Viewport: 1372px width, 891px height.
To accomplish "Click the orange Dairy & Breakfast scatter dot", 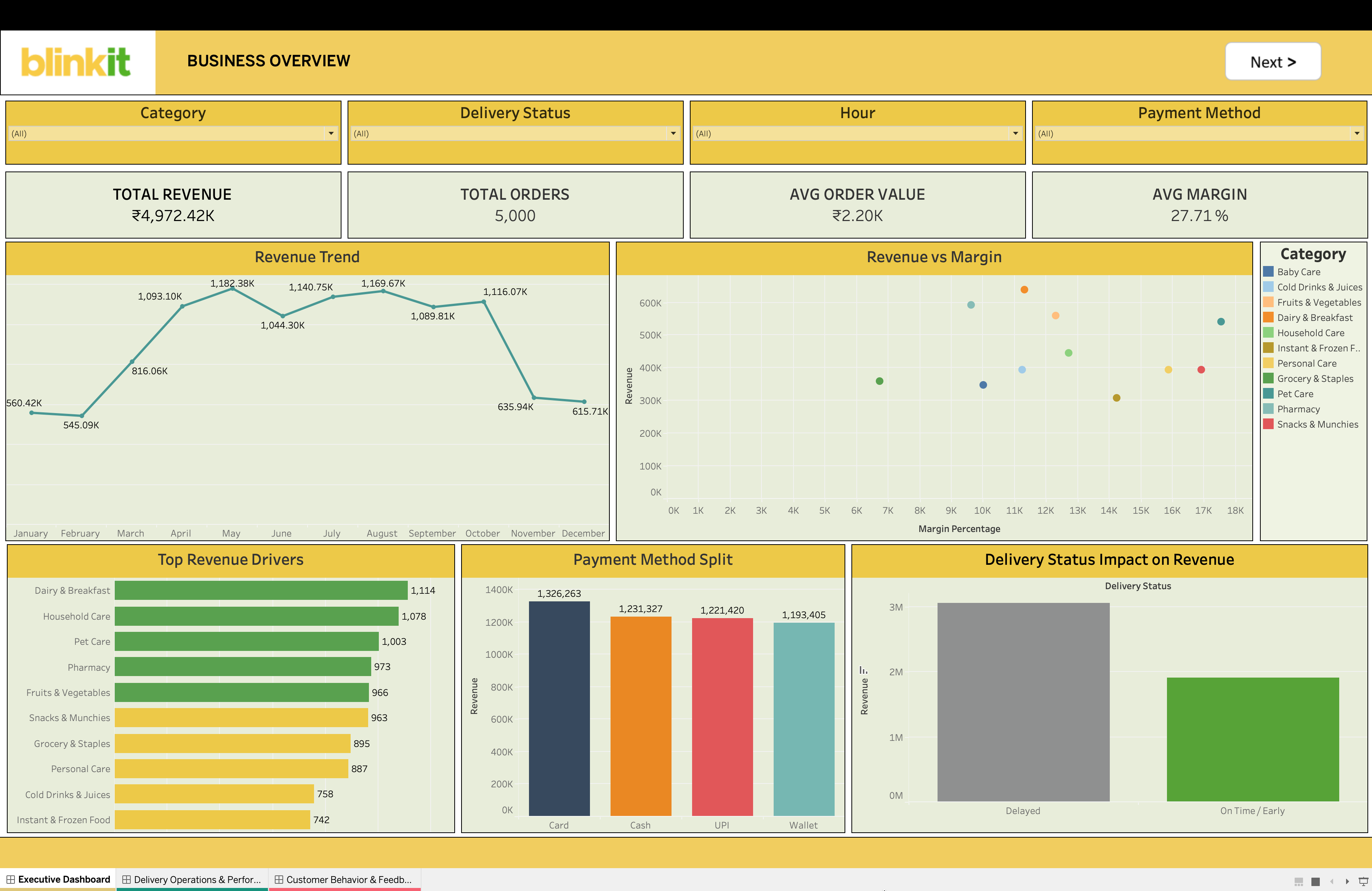I will click(1024, 289).
